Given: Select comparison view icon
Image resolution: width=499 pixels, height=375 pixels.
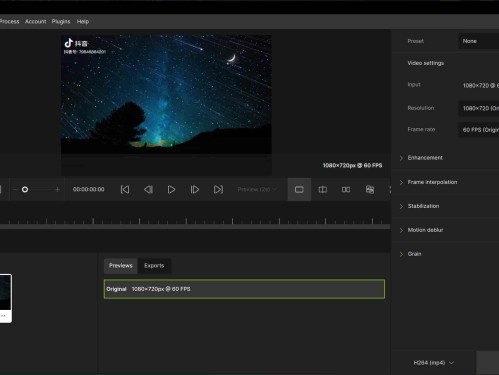Looking at the screenshot, I should 370,189.
